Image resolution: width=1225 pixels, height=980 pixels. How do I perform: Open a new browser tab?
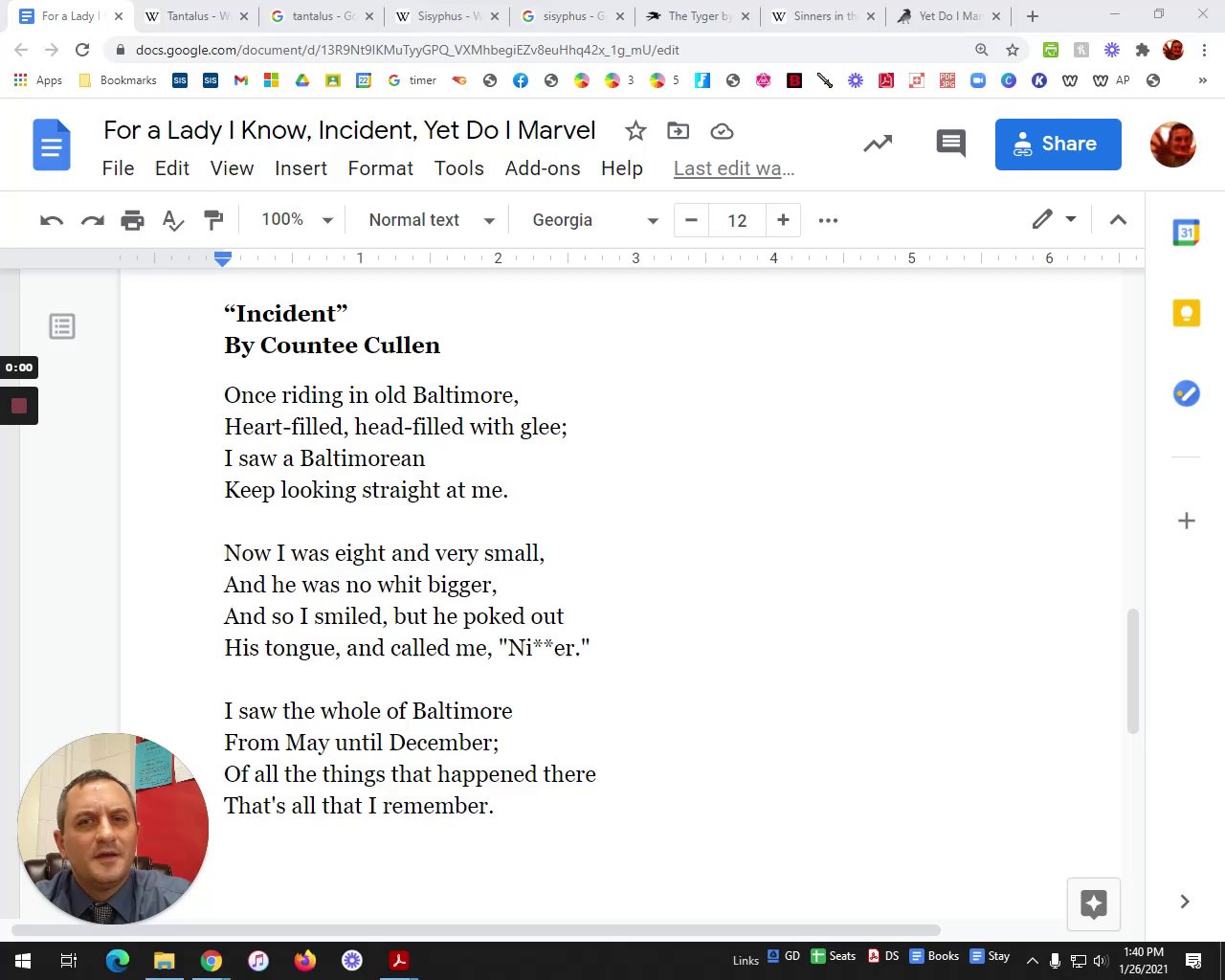point(1033,16)
